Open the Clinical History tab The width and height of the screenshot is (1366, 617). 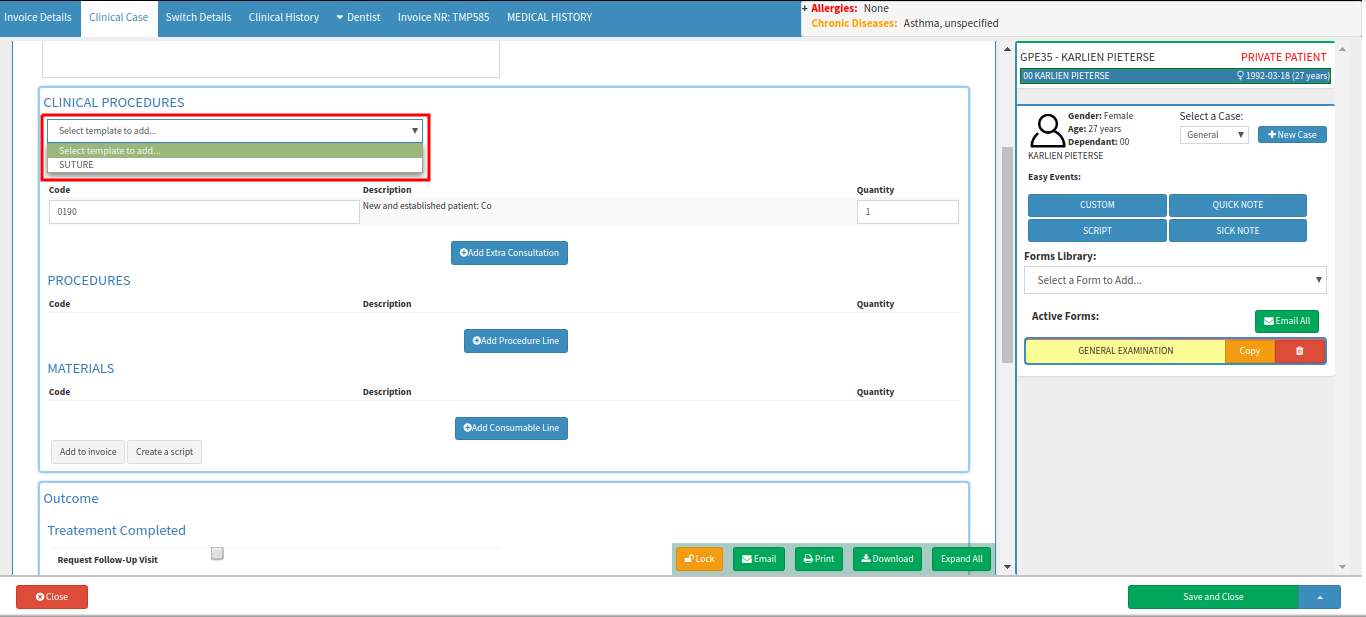click(284, 18)
